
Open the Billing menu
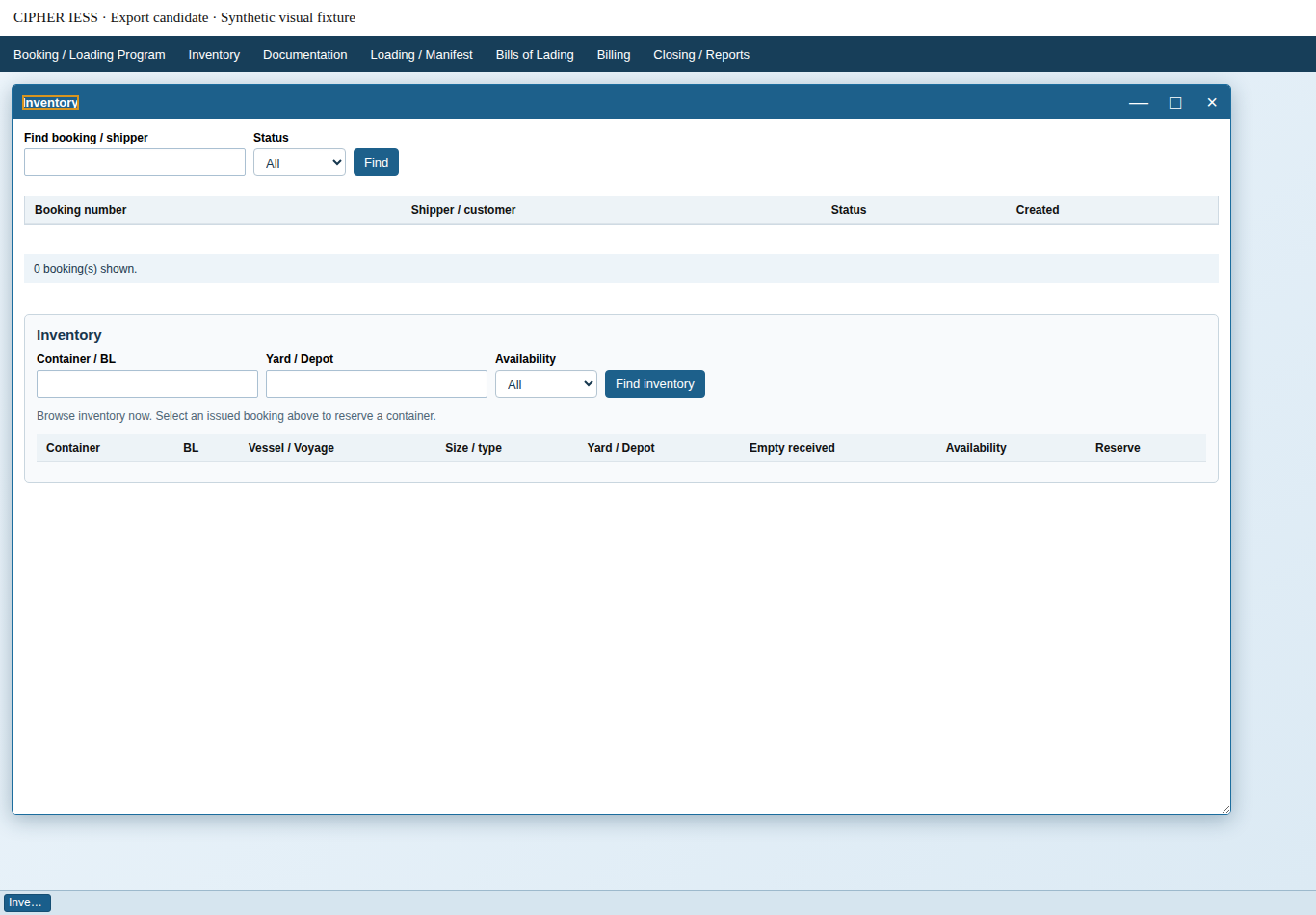coord(614,55)
